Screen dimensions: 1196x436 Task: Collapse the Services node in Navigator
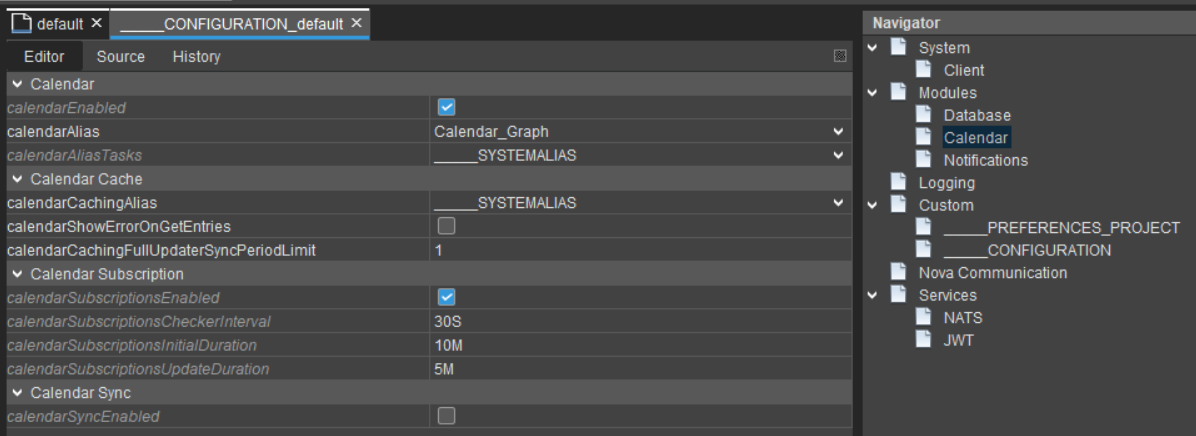pos(873,294)
